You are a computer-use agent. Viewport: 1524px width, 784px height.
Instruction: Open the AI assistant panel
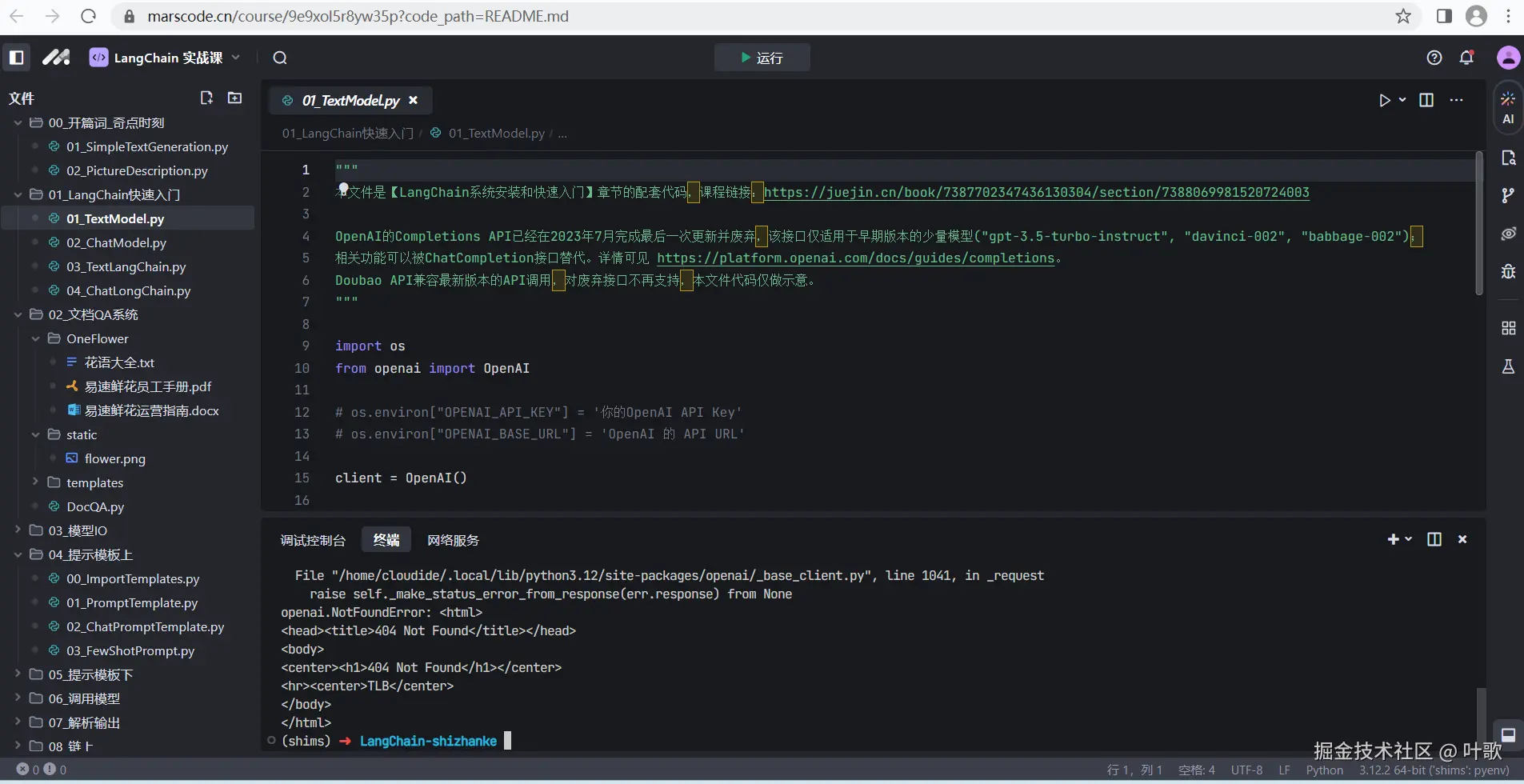point(1508,108)
